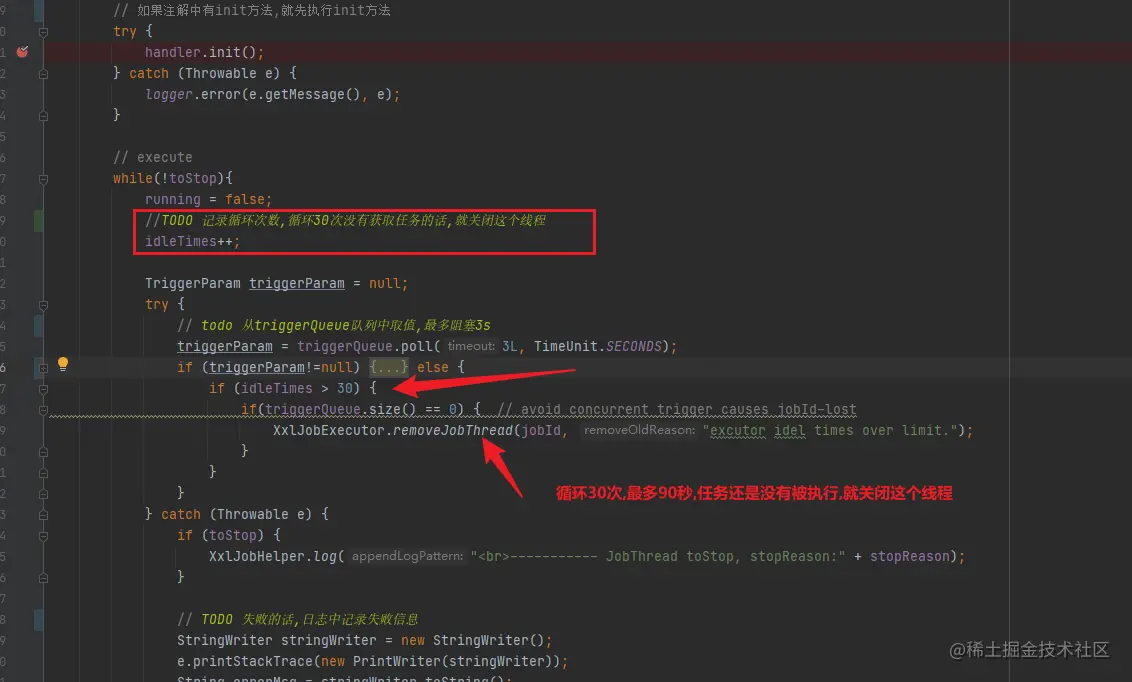Click the removeJobThread method name
The image size is (1132, 682).
[453, 430]
